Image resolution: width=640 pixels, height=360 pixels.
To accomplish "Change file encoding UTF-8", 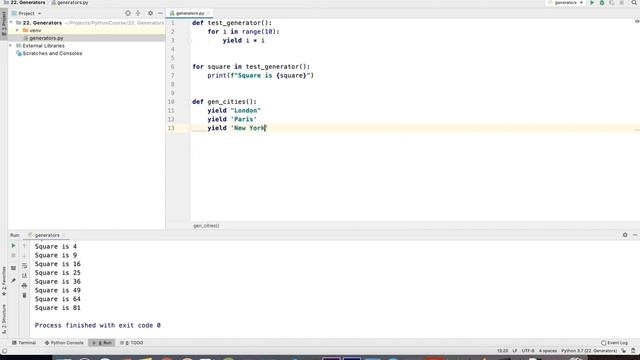I will click(528, 351).
